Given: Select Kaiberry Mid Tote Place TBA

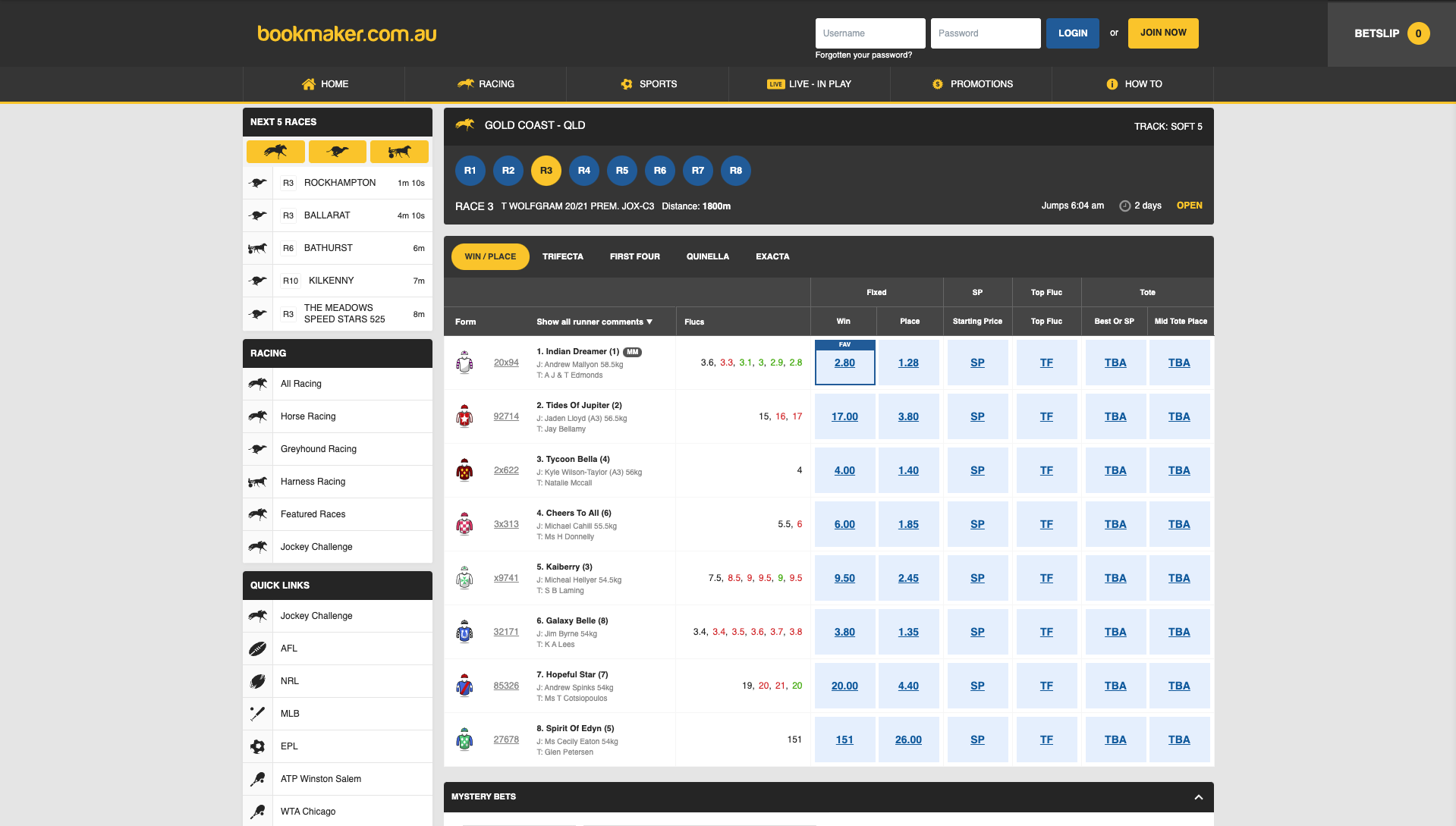Looking at the screenshot, I should (x=1179, y=578).
